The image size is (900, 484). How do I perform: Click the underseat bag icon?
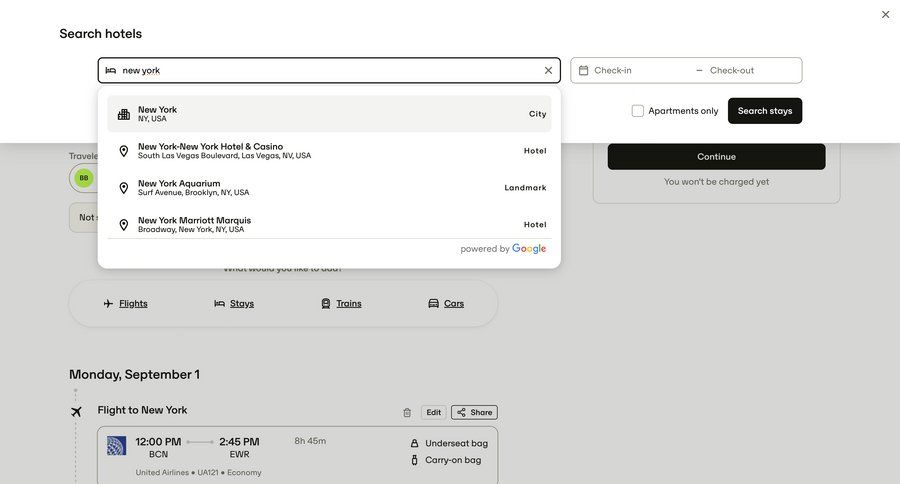coord(414,443)
